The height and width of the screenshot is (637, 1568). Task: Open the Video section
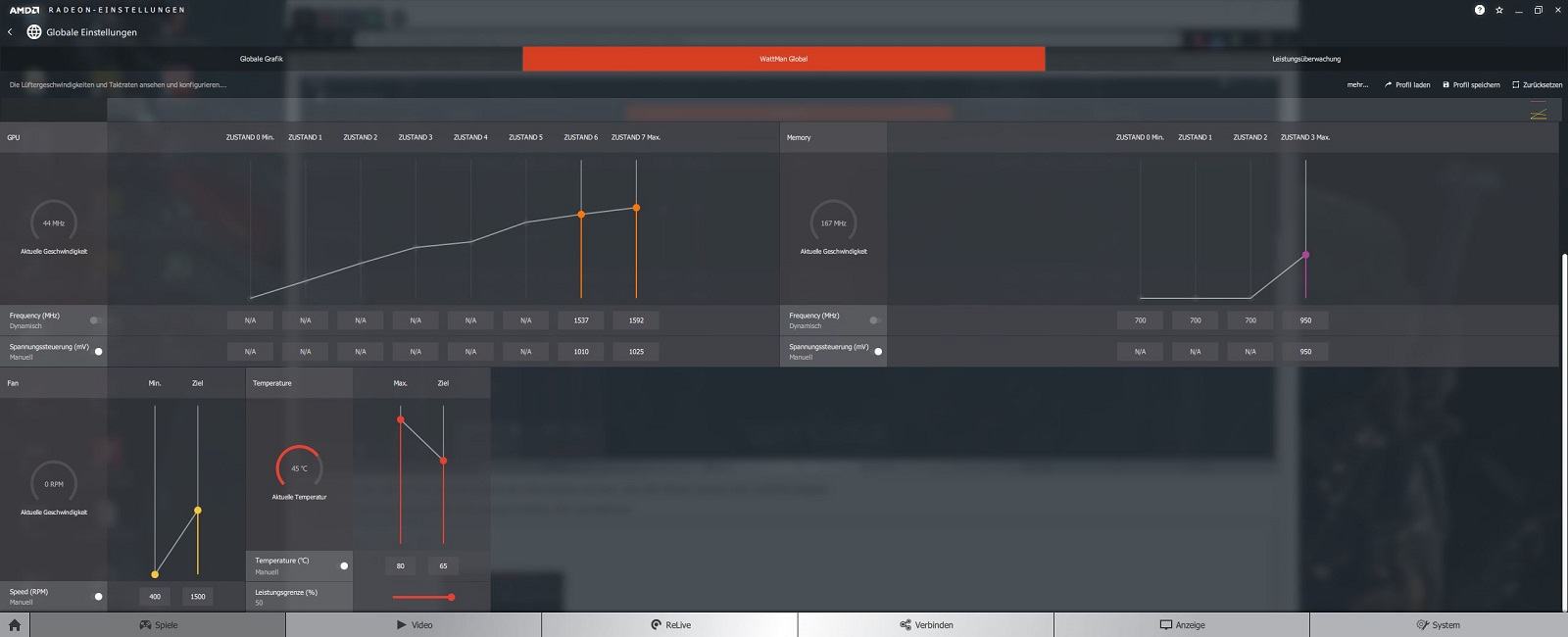coord(414,625)
